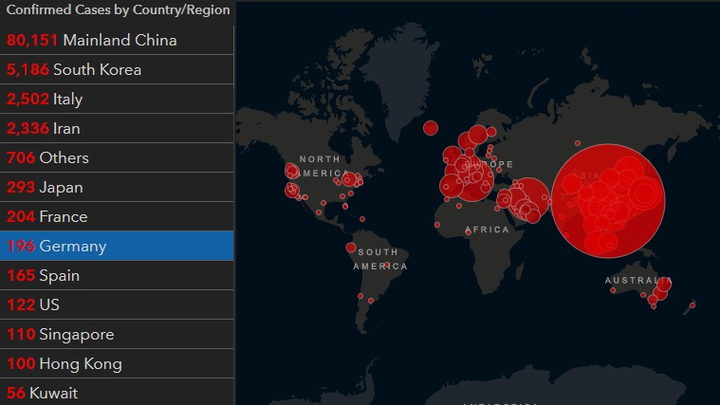Select Singapore from the list
Image resolution: width=720 pixels, height=405 pixels.
(x=117, y=334)
